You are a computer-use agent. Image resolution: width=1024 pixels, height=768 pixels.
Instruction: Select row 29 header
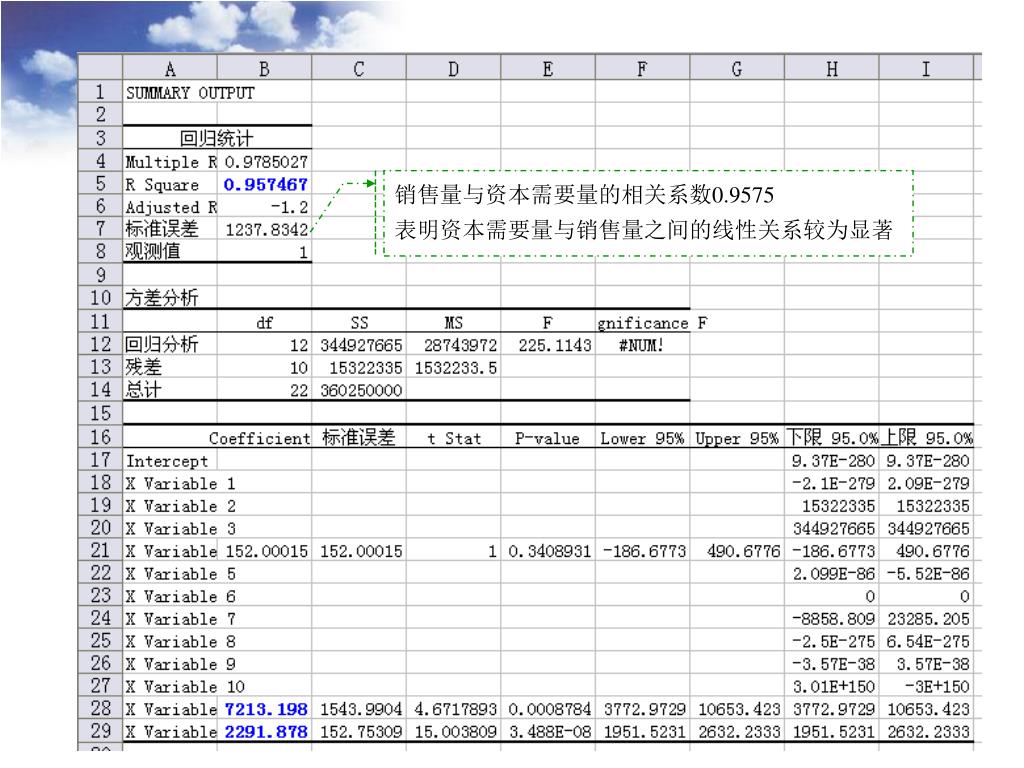coord(101,731)
